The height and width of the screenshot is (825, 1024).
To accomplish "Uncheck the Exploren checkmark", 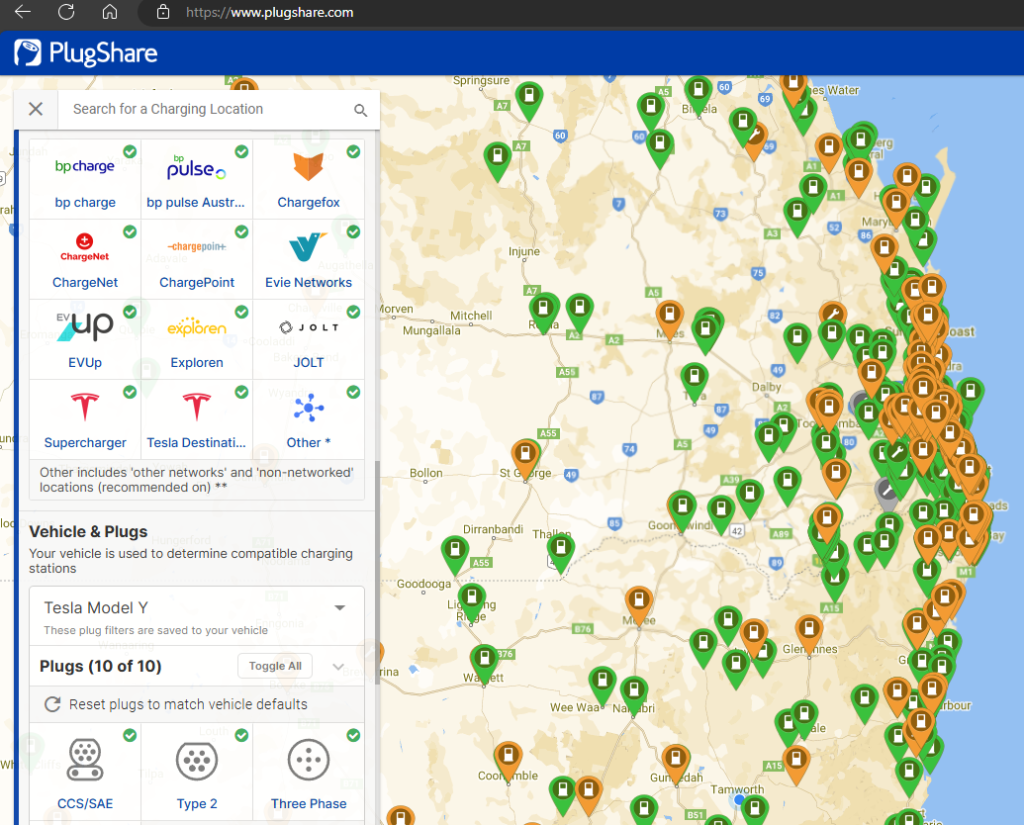I will tap(242, 312).
